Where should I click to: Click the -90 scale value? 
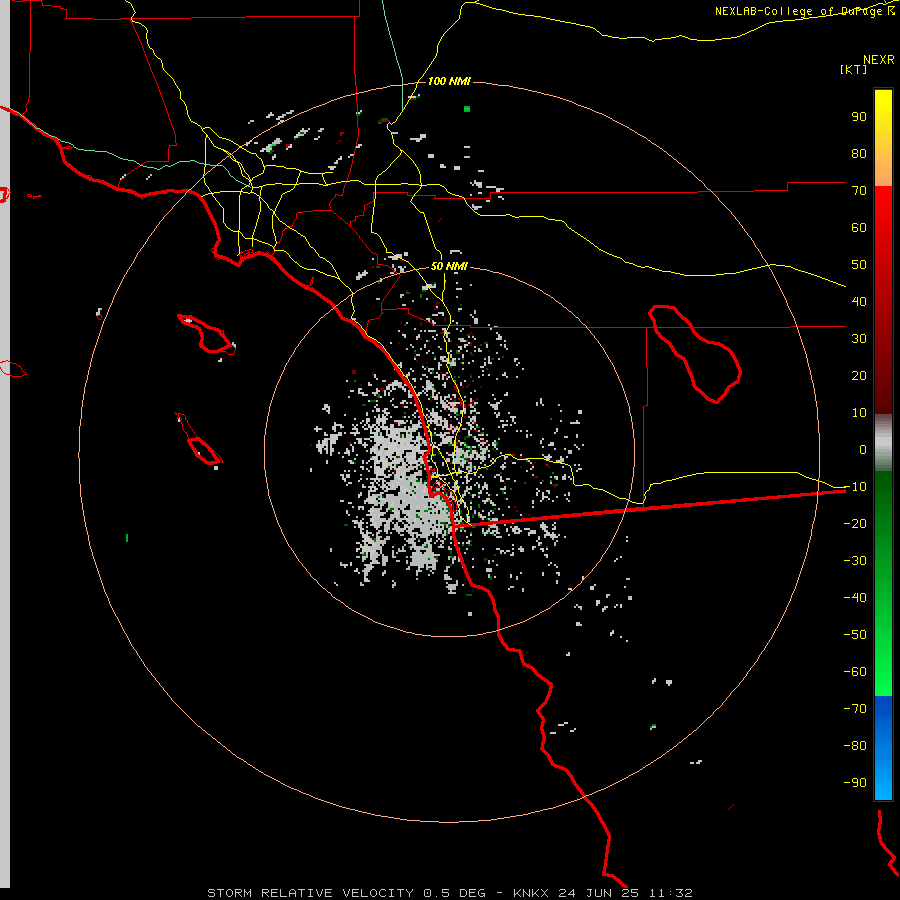coord(855,782)
